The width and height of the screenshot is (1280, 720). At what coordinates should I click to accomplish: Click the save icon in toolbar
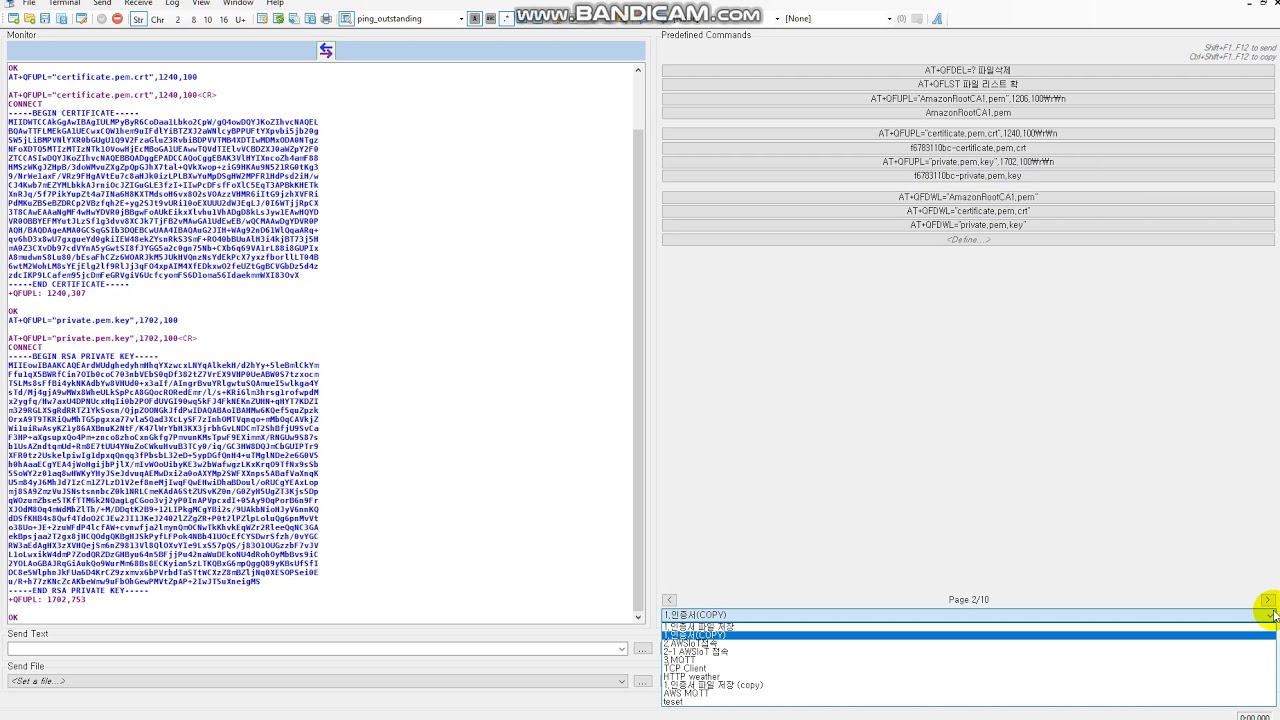click(45, 19)
